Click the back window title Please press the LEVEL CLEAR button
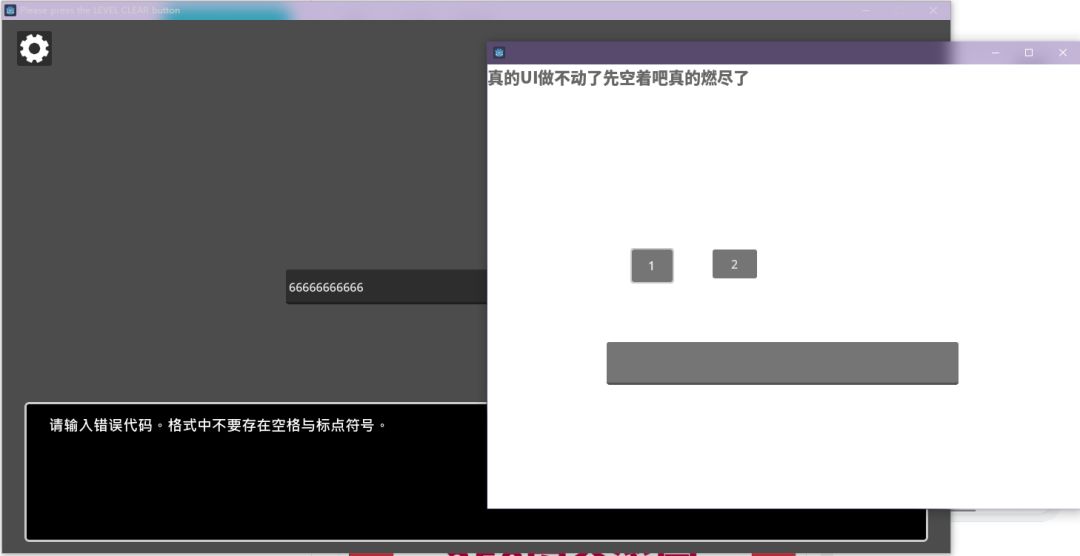This screenshot has height=556, width=1080. pos(100,10)
